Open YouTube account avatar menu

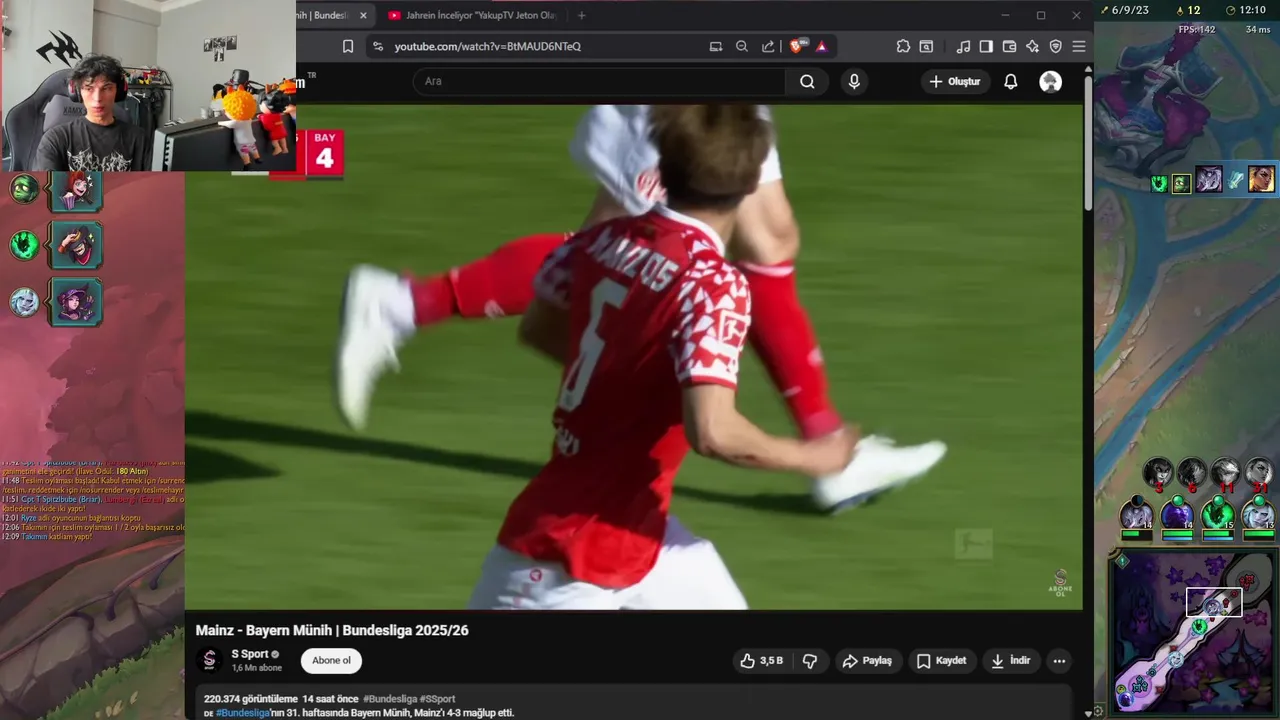tap(1050, 81)
